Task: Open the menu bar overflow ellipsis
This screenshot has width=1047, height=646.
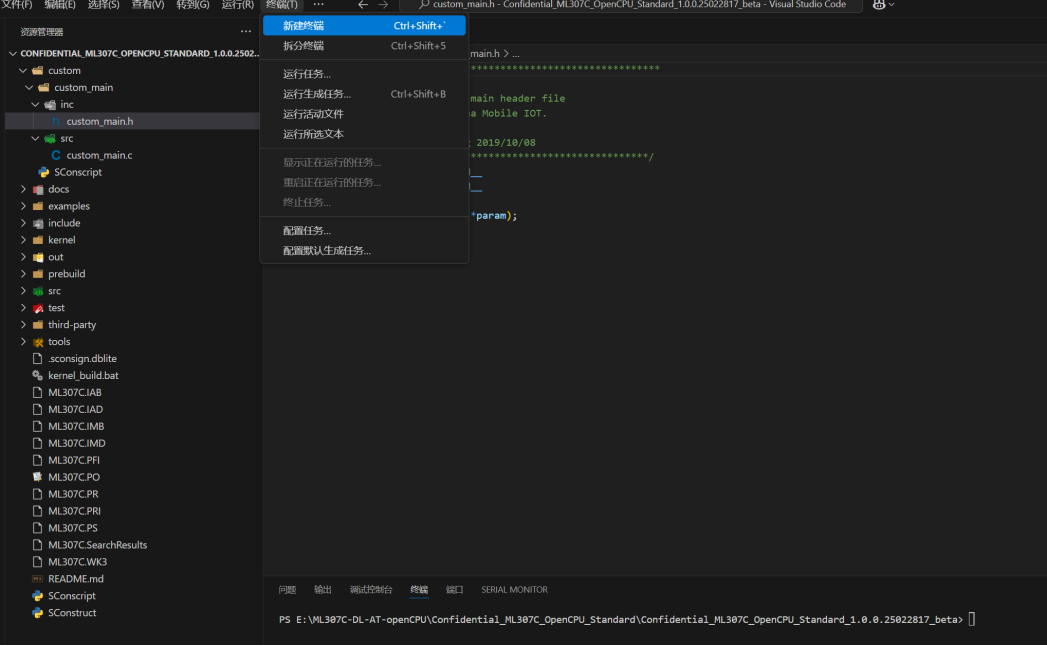Action: coord(319,5)
